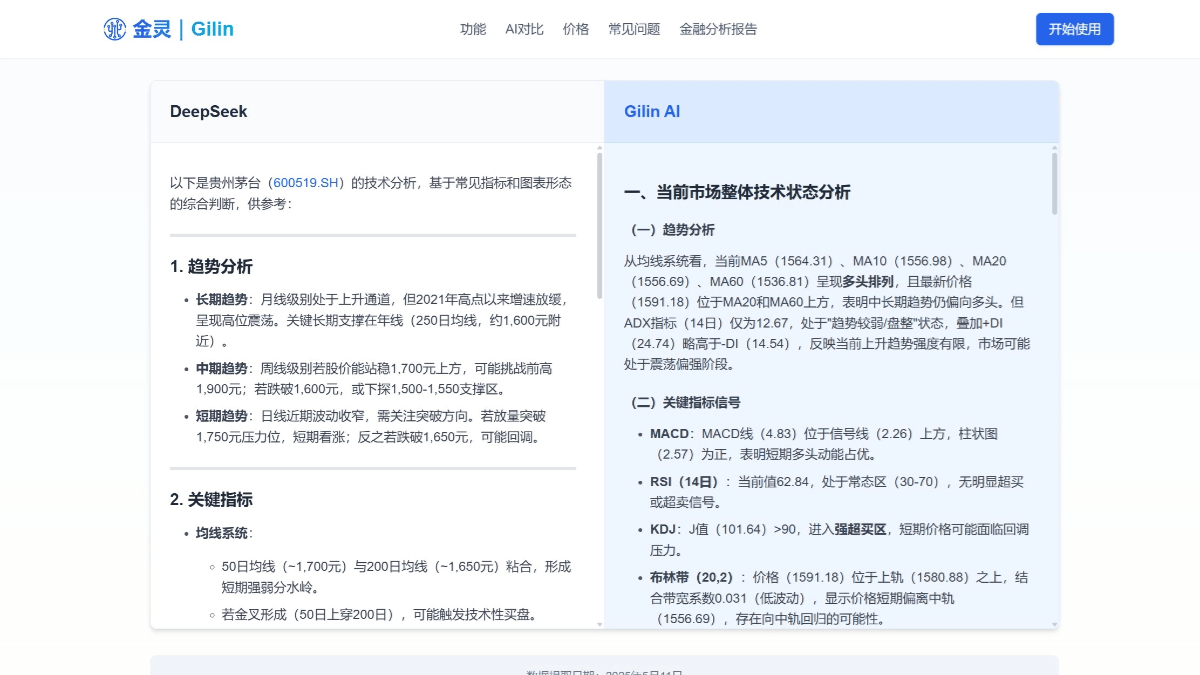Image resolution: width=1200 pixels, height=675 pixels.
Task: Click the （一）趋势分析 subheading
Action: pos(676,229)
